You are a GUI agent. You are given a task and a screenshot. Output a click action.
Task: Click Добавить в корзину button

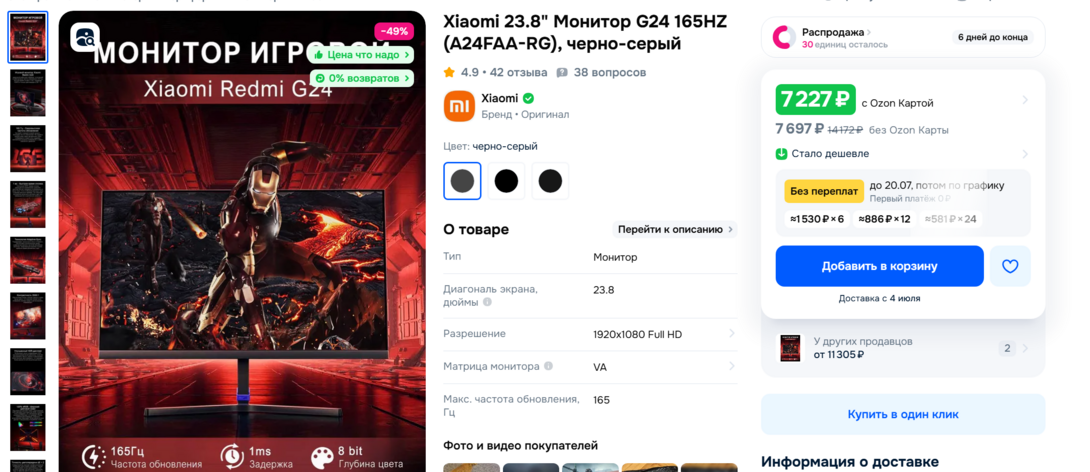tap(879, 266)
